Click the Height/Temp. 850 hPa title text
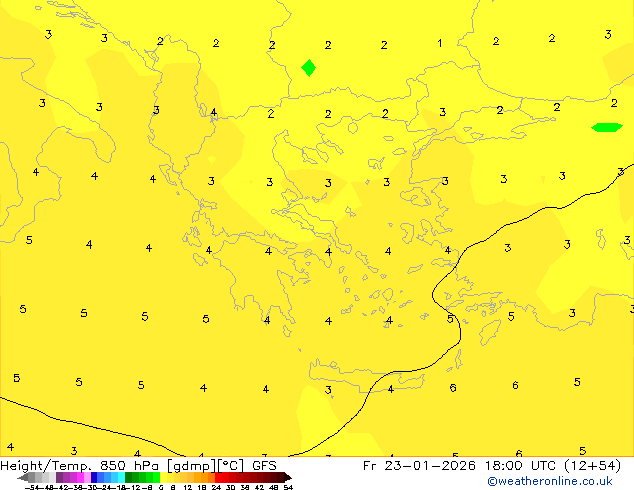 point(79,466)
